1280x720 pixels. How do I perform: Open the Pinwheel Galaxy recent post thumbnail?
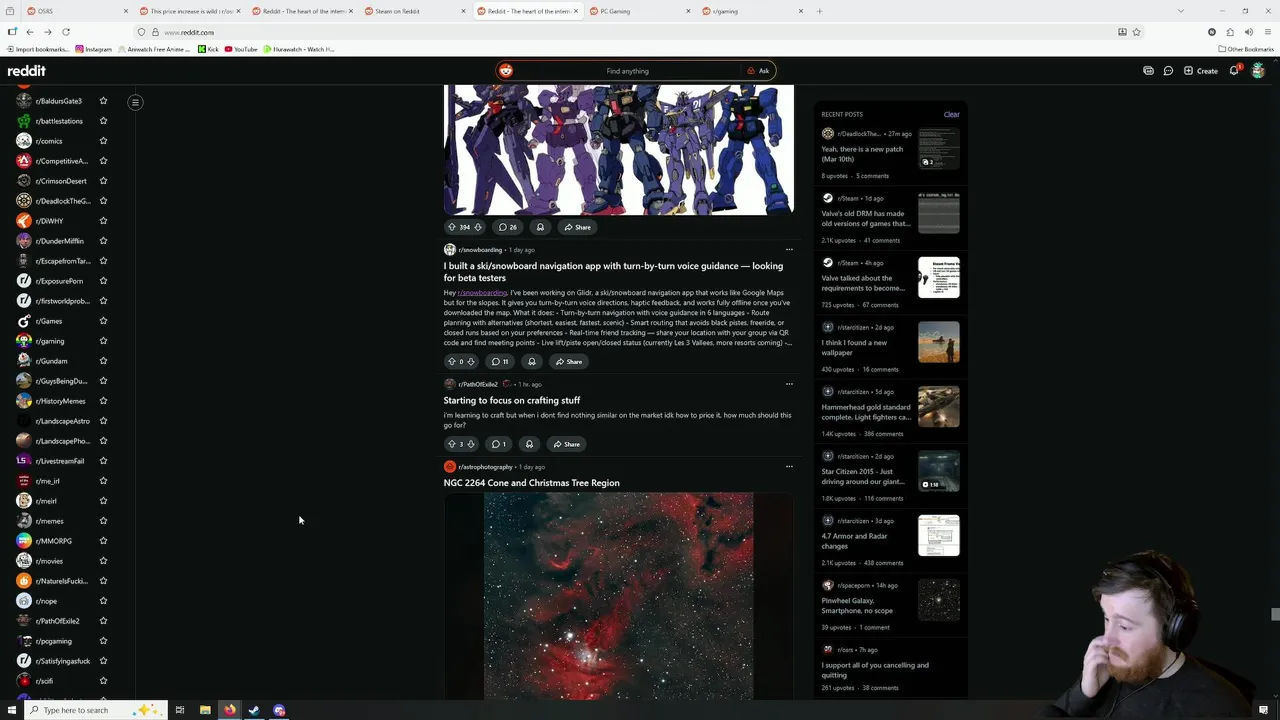coord(939,600)
